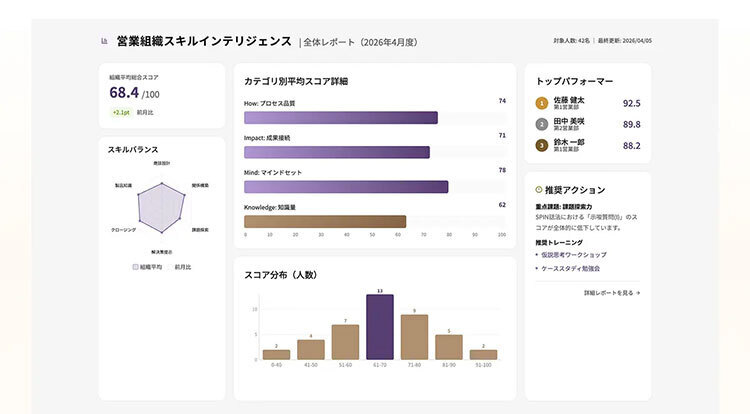Click the bullet before 仮説思考ワークショップ

(537, 255)
